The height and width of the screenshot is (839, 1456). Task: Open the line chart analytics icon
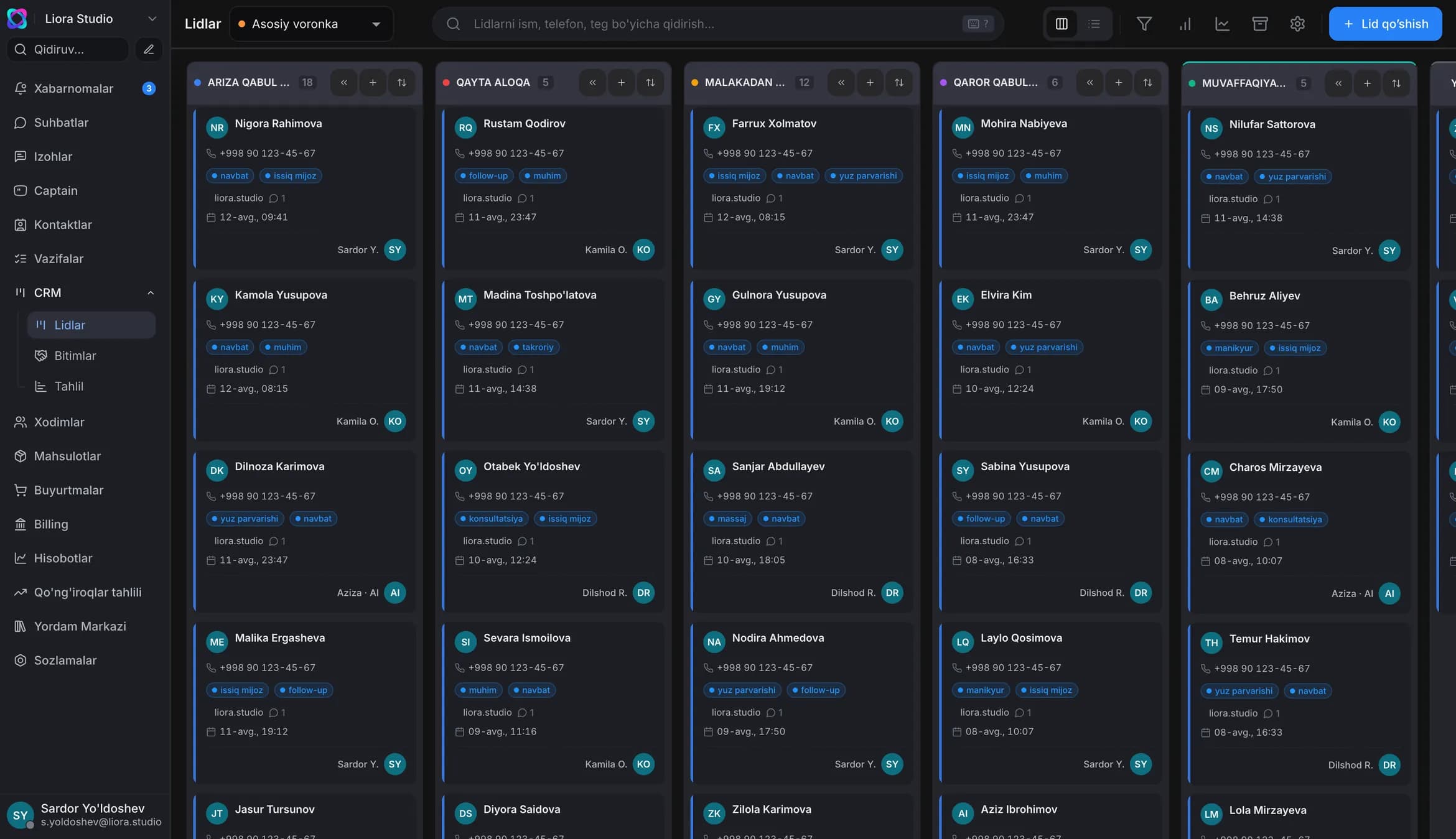point(1222,24)
